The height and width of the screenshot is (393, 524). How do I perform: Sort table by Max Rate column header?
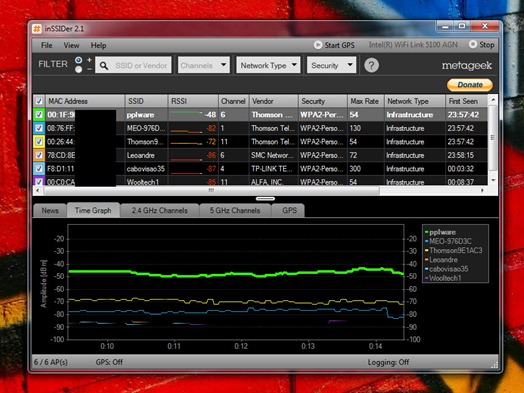tap(365, 101)
